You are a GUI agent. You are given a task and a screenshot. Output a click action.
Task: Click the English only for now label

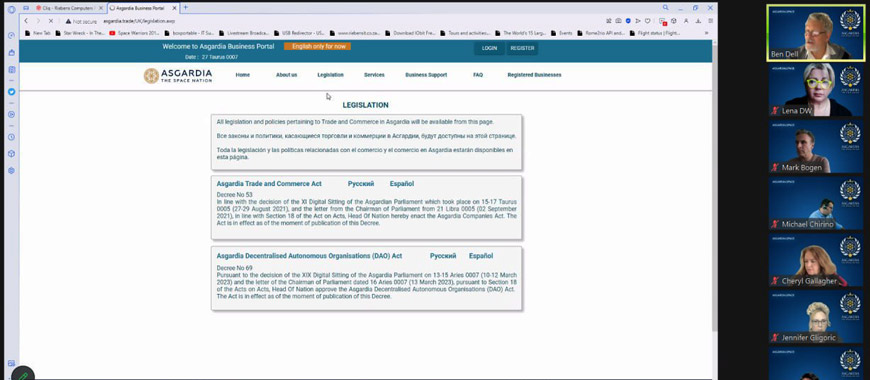tap(317, 47)
